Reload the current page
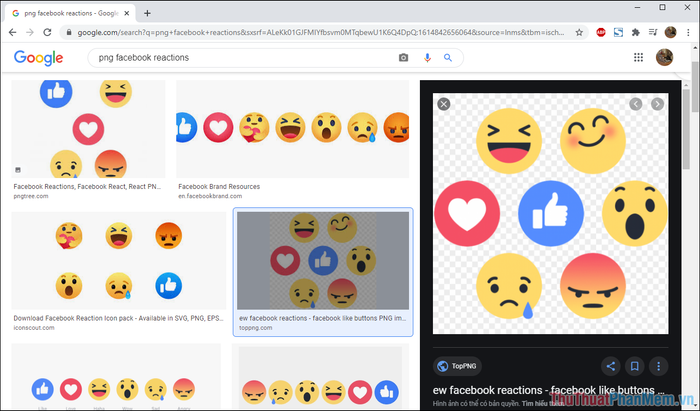 47,32
